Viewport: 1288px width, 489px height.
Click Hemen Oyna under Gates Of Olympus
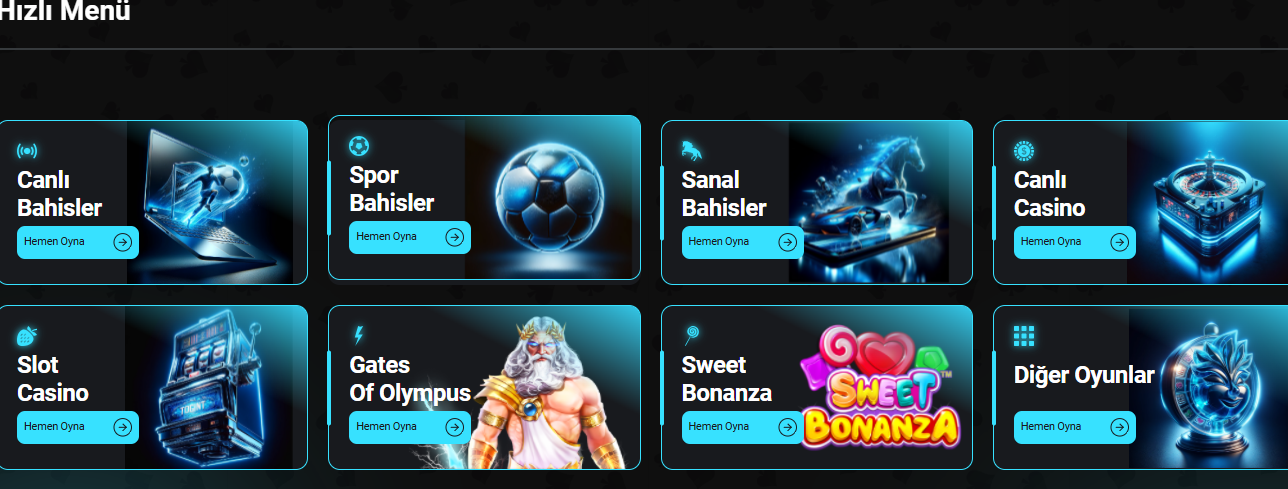click(410, 427)
